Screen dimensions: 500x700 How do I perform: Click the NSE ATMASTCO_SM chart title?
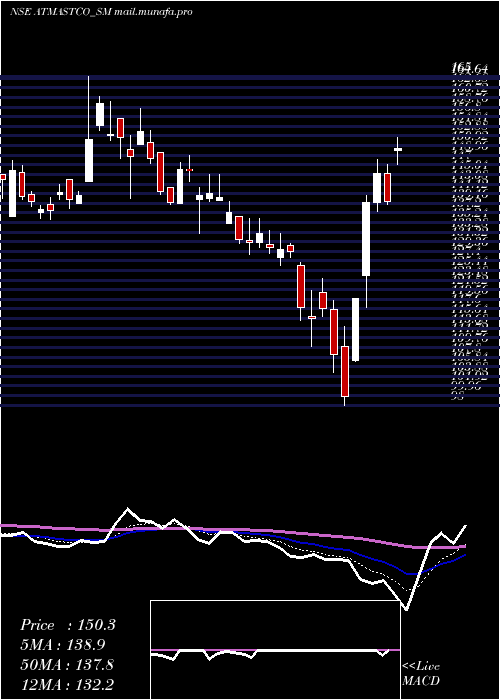tap(60, 12)
